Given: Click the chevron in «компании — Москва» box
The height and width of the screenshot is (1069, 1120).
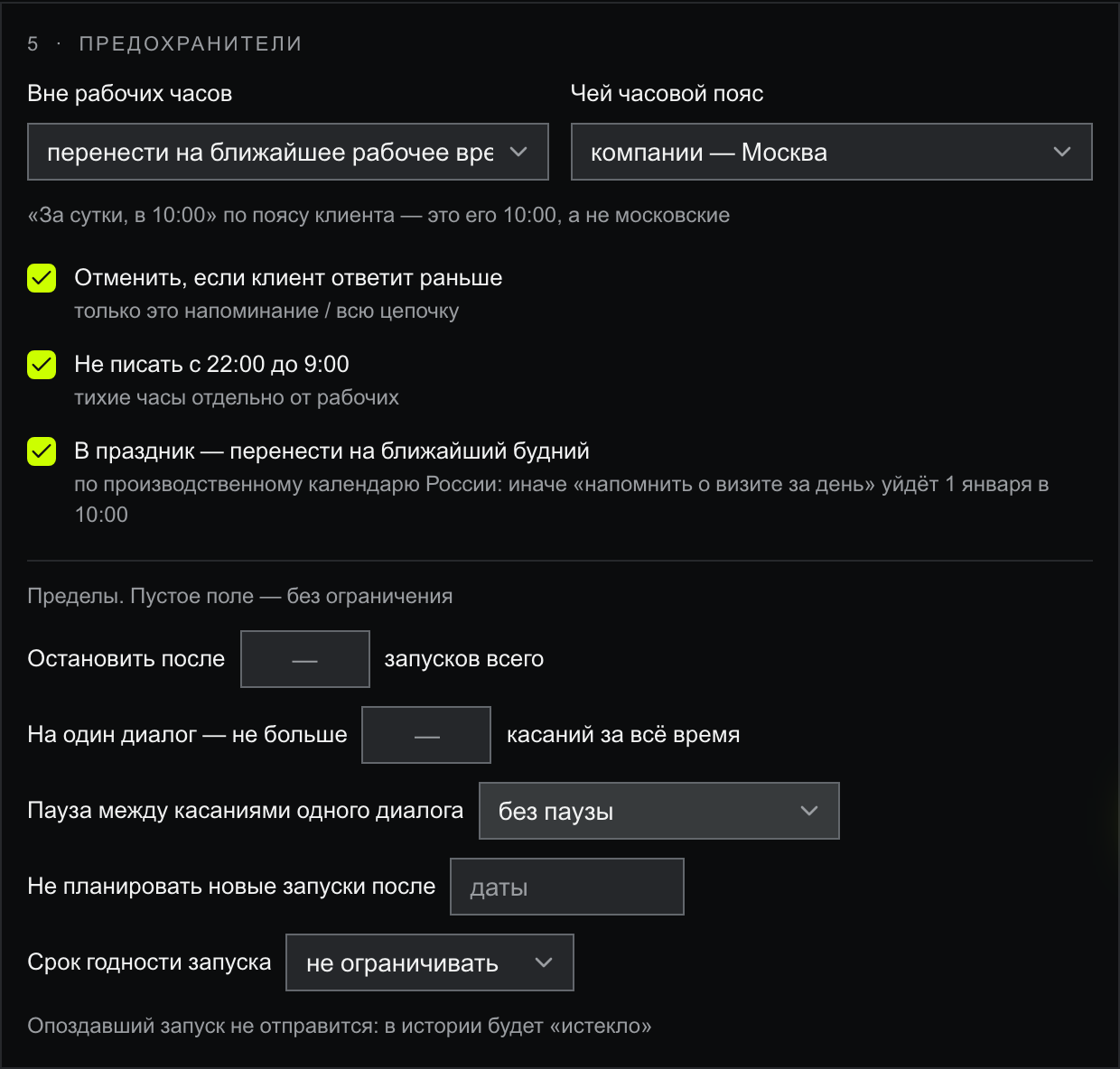Looking at the screenshot, I should click(1062, 152).
